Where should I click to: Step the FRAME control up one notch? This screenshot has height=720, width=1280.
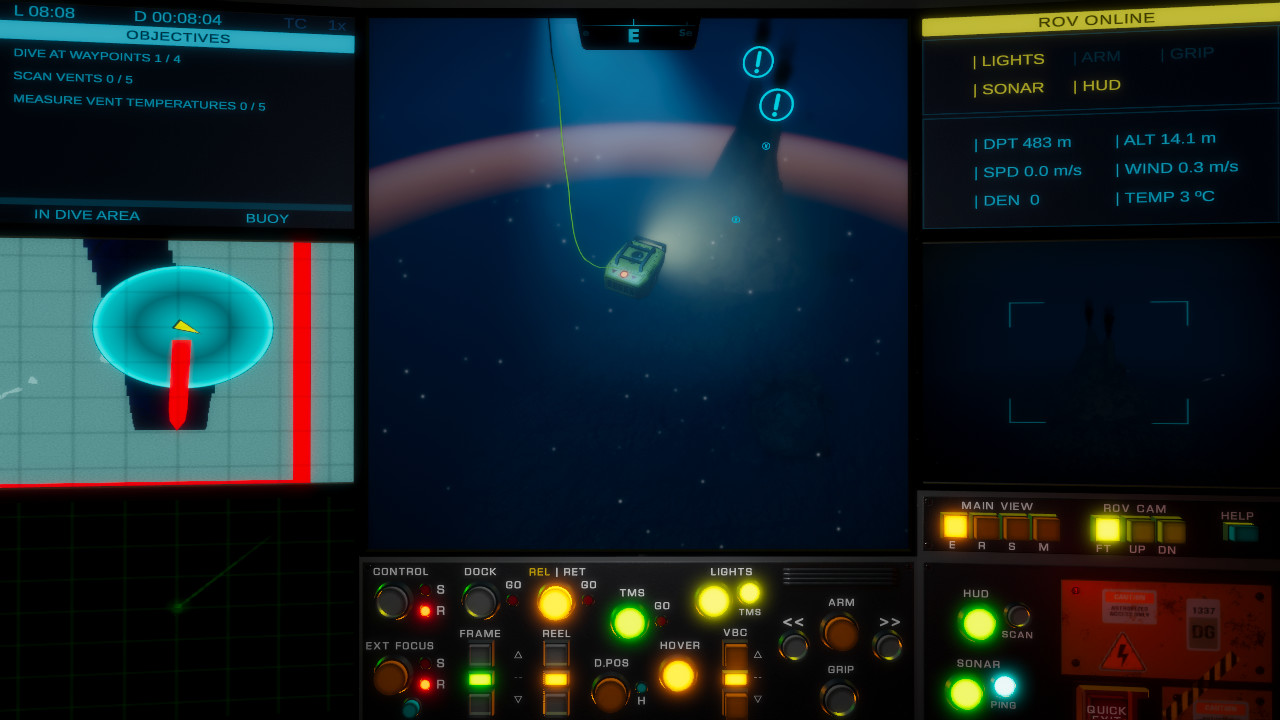point(480,651)
